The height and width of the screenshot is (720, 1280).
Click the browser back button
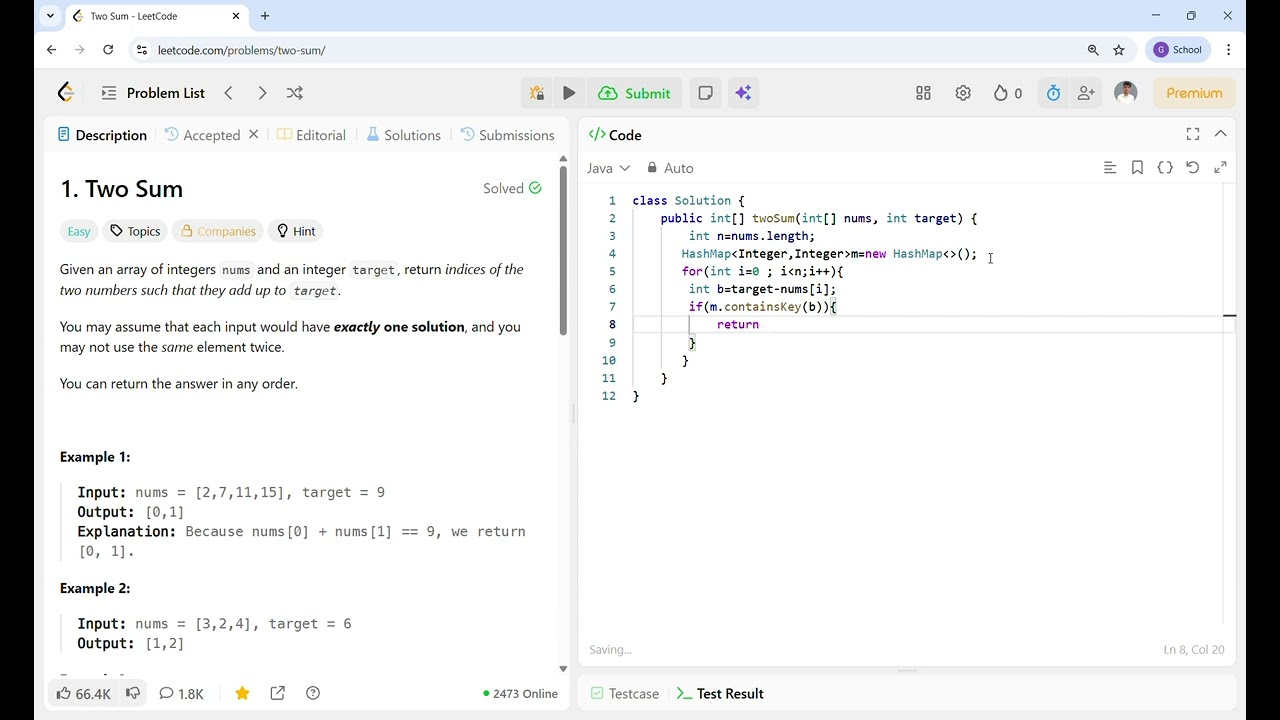(x=52, y=50)
